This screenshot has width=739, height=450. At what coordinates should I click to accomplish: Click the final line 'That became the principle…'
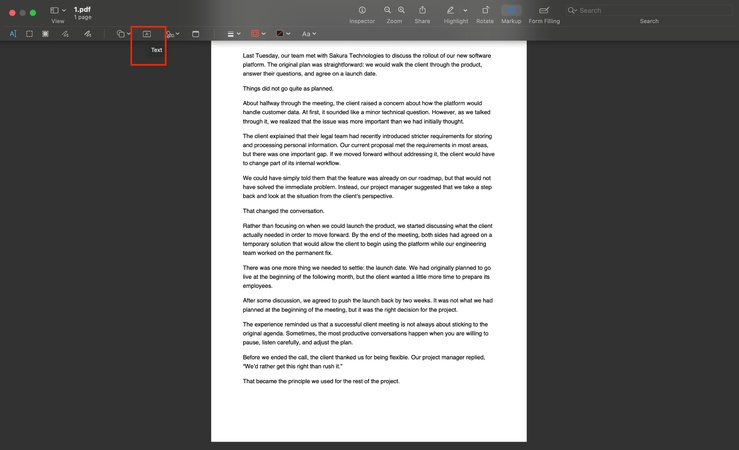click(321, 381)
